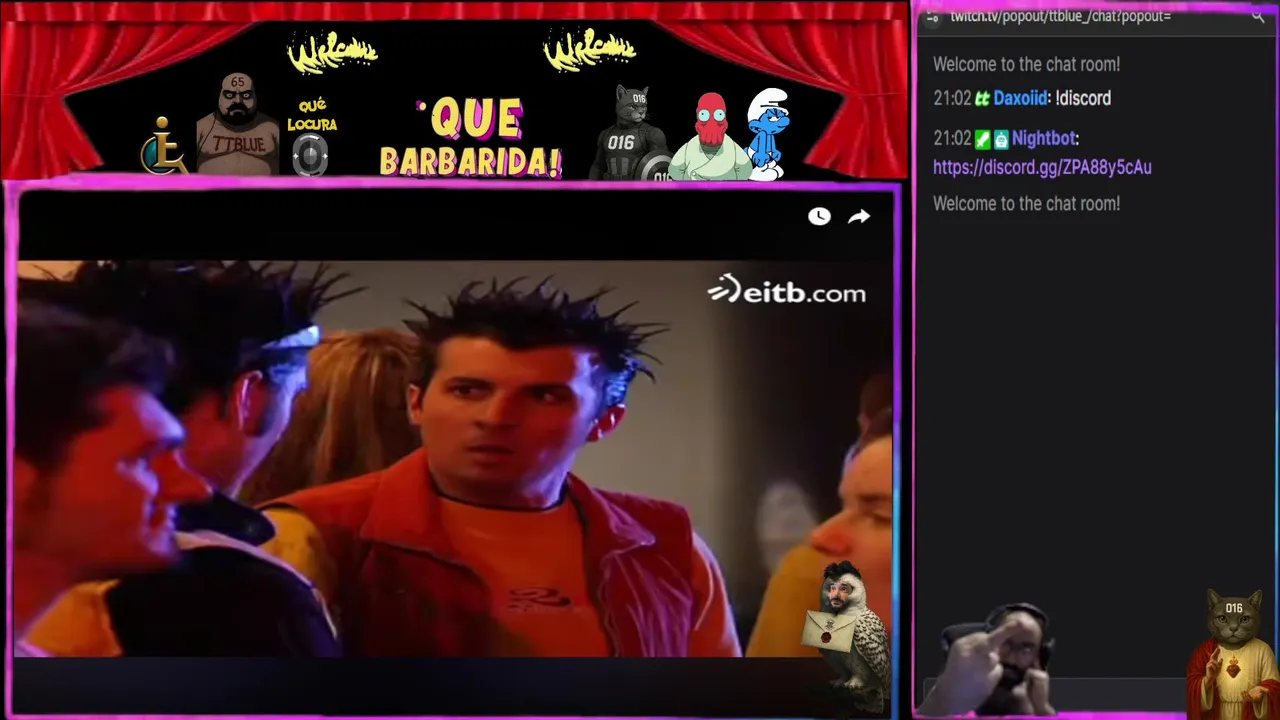This screenshot has height=720, width=1280.
Task: Click the haloed cat 016 image in the corner
Action: (x=1233, y=654)
